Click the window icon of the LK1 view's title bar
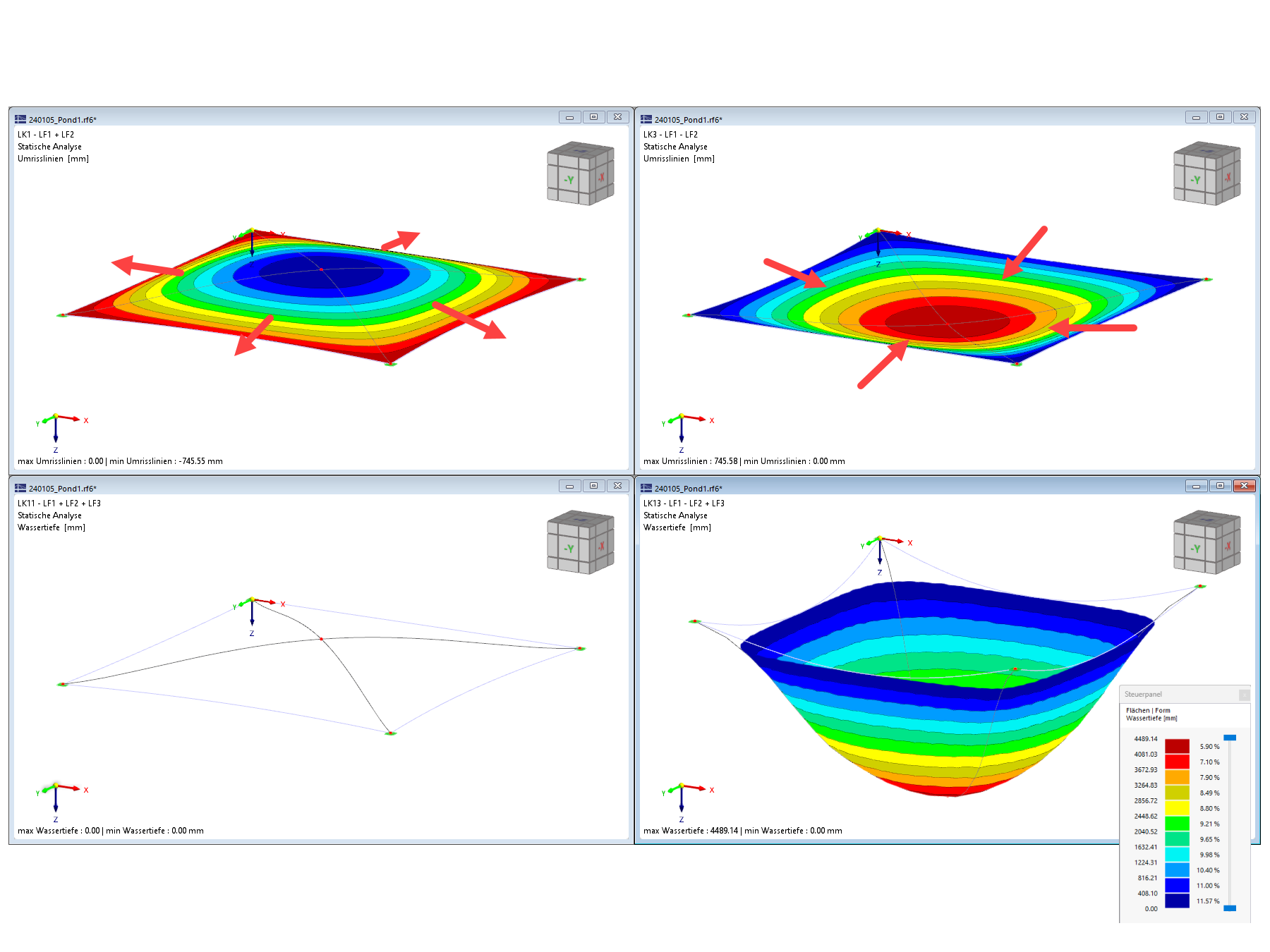Screen dimensions: 1270x952 (x=20, y=119)
